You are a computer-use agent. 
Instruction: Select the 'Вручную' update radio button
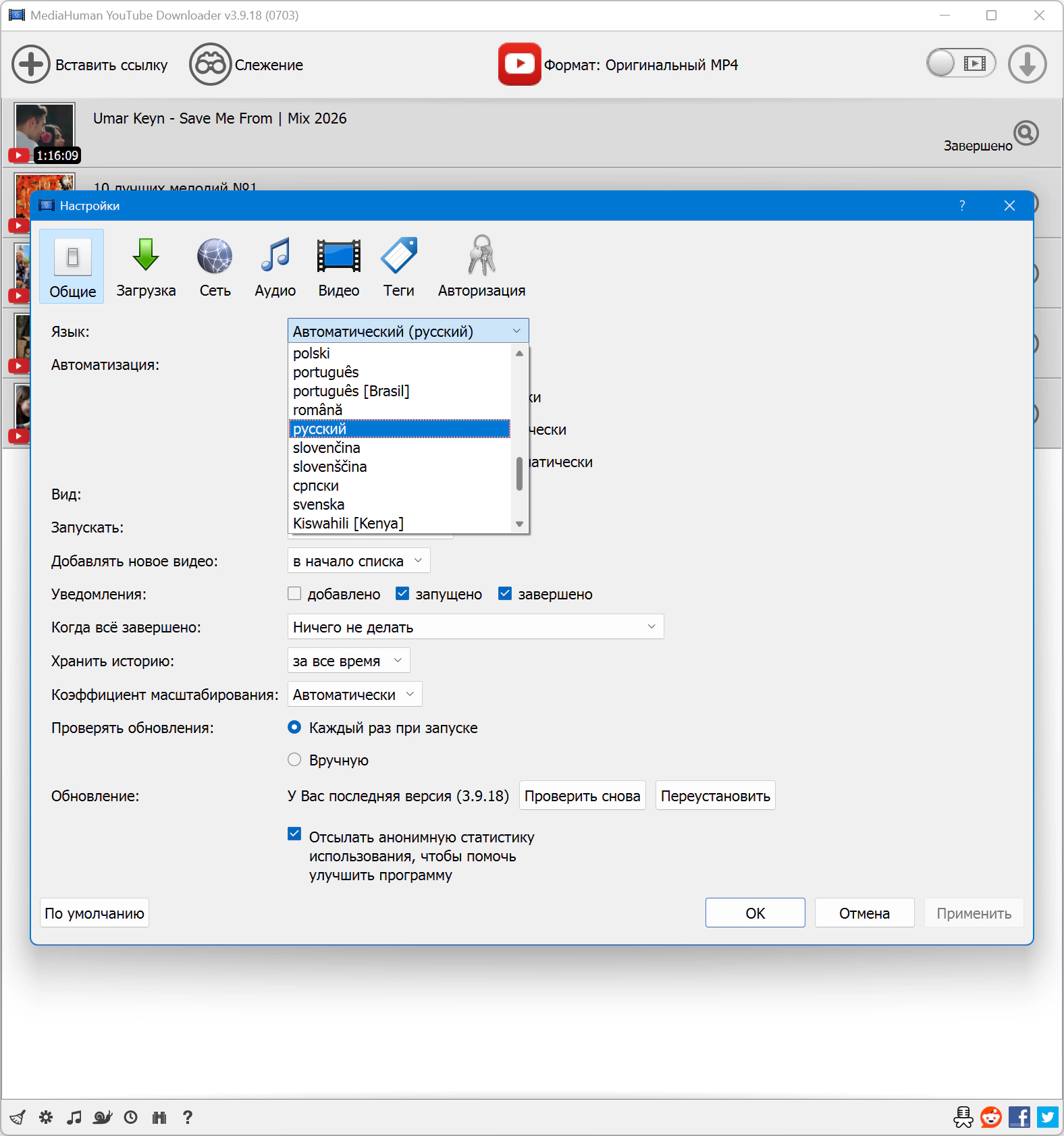coord(294,760)
